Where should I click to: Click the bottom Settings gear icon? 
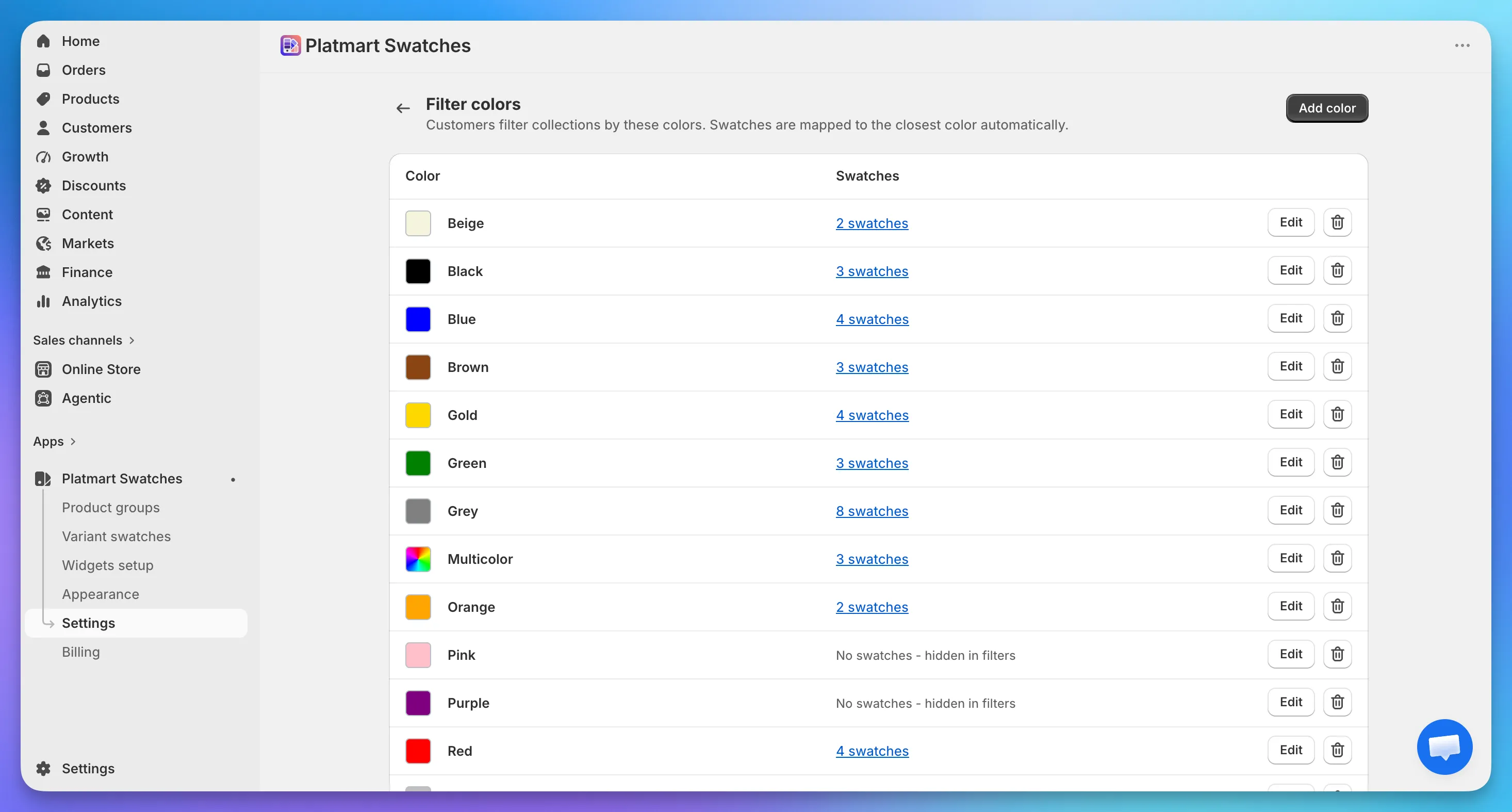coord(43,769)
